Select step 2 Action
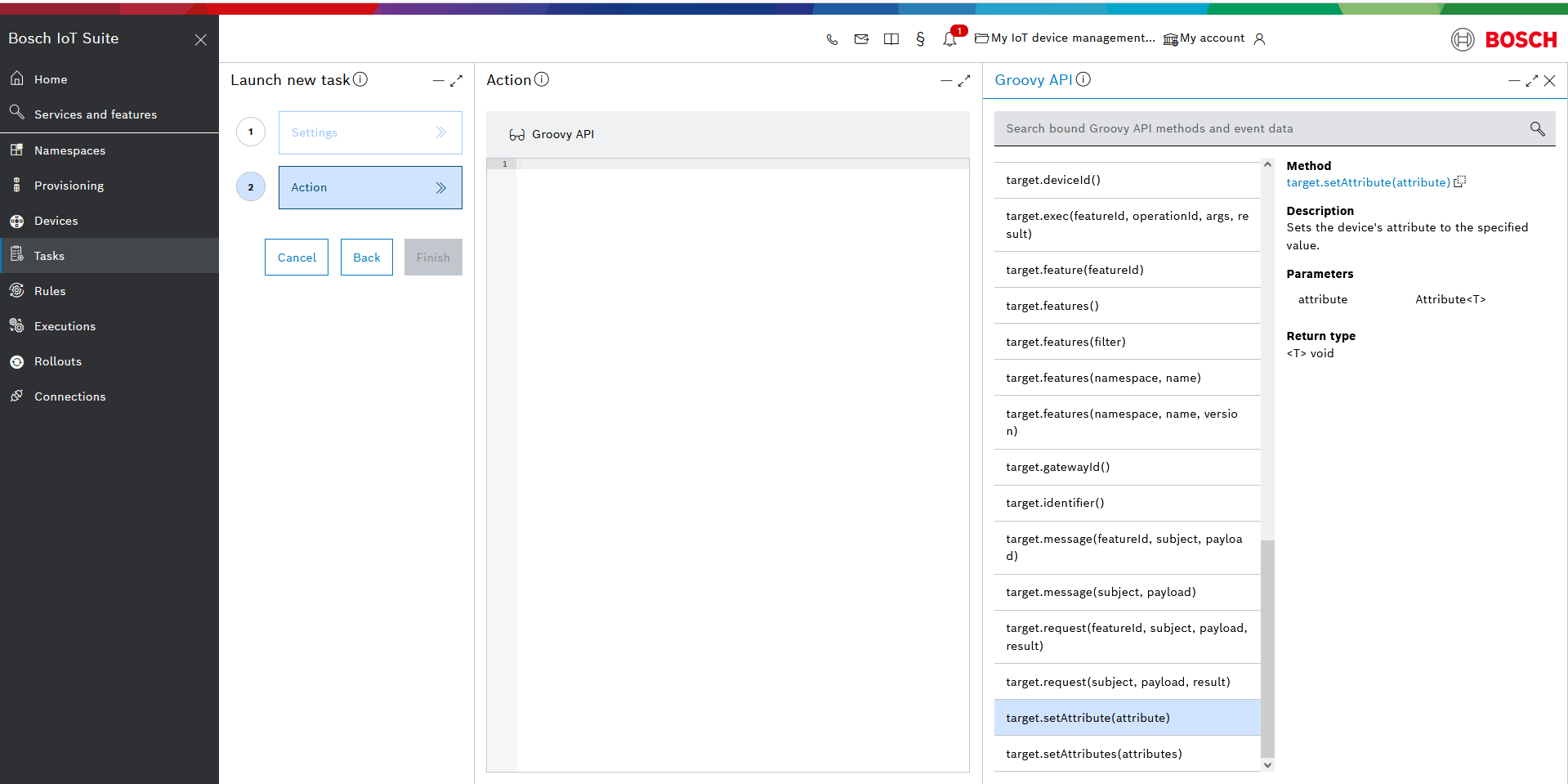 pyautogui.click(x=370, y=187)
